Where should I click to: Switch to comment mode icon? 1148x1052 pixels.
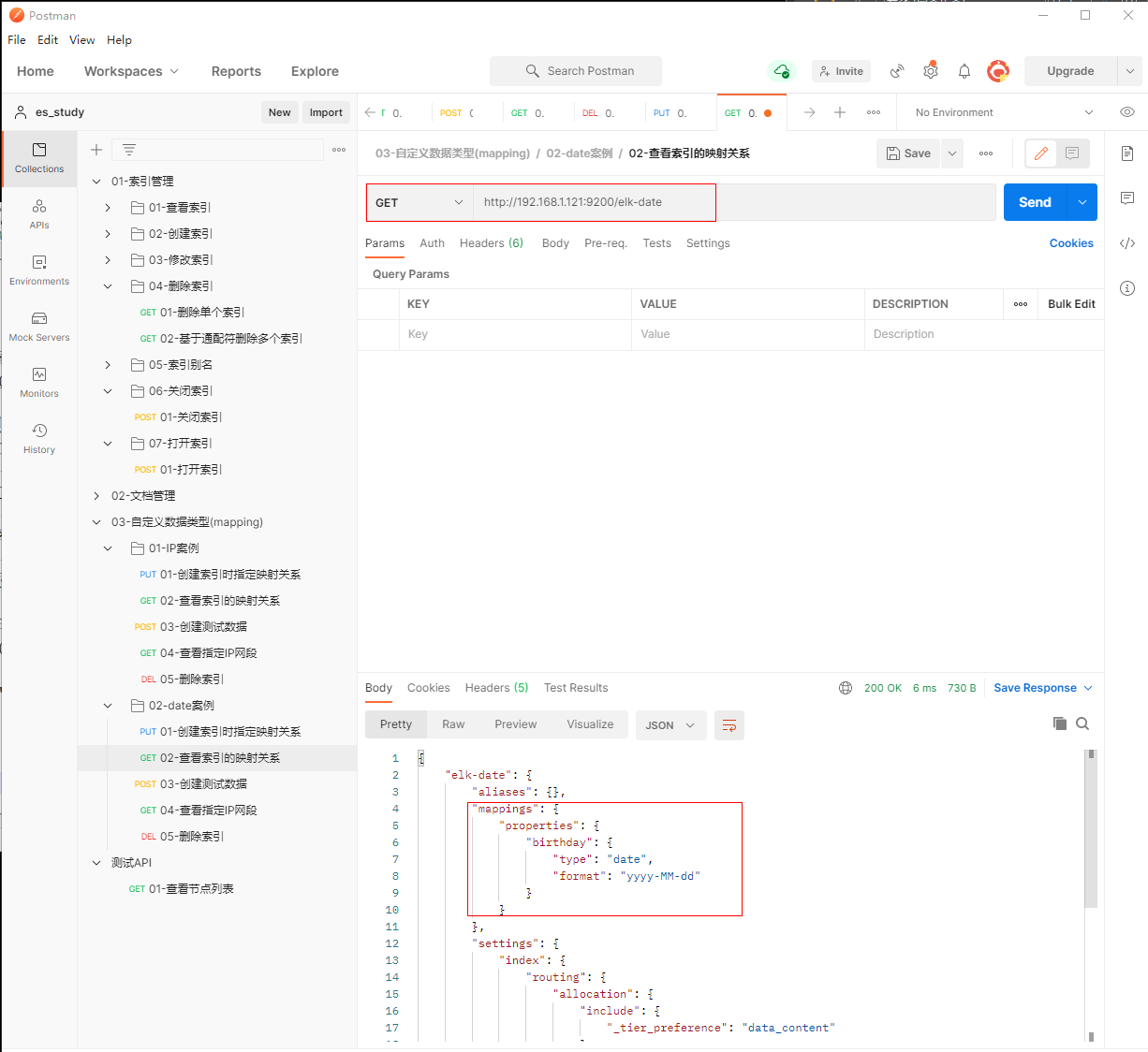(1072, 153)
